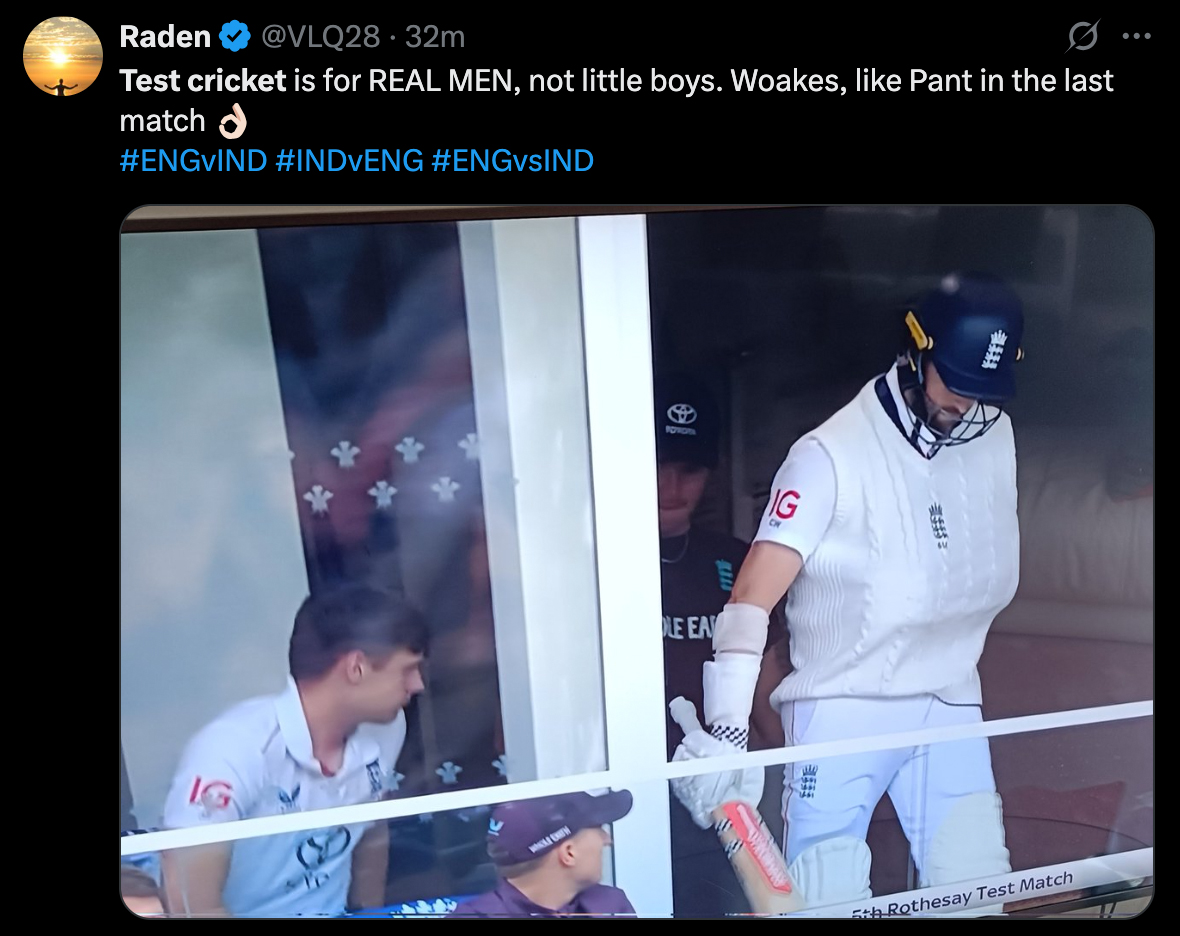Screen dimensions: 1180x936
Task: Open the #ENGvsIND hashtag
Action: (x=512, y=160)
